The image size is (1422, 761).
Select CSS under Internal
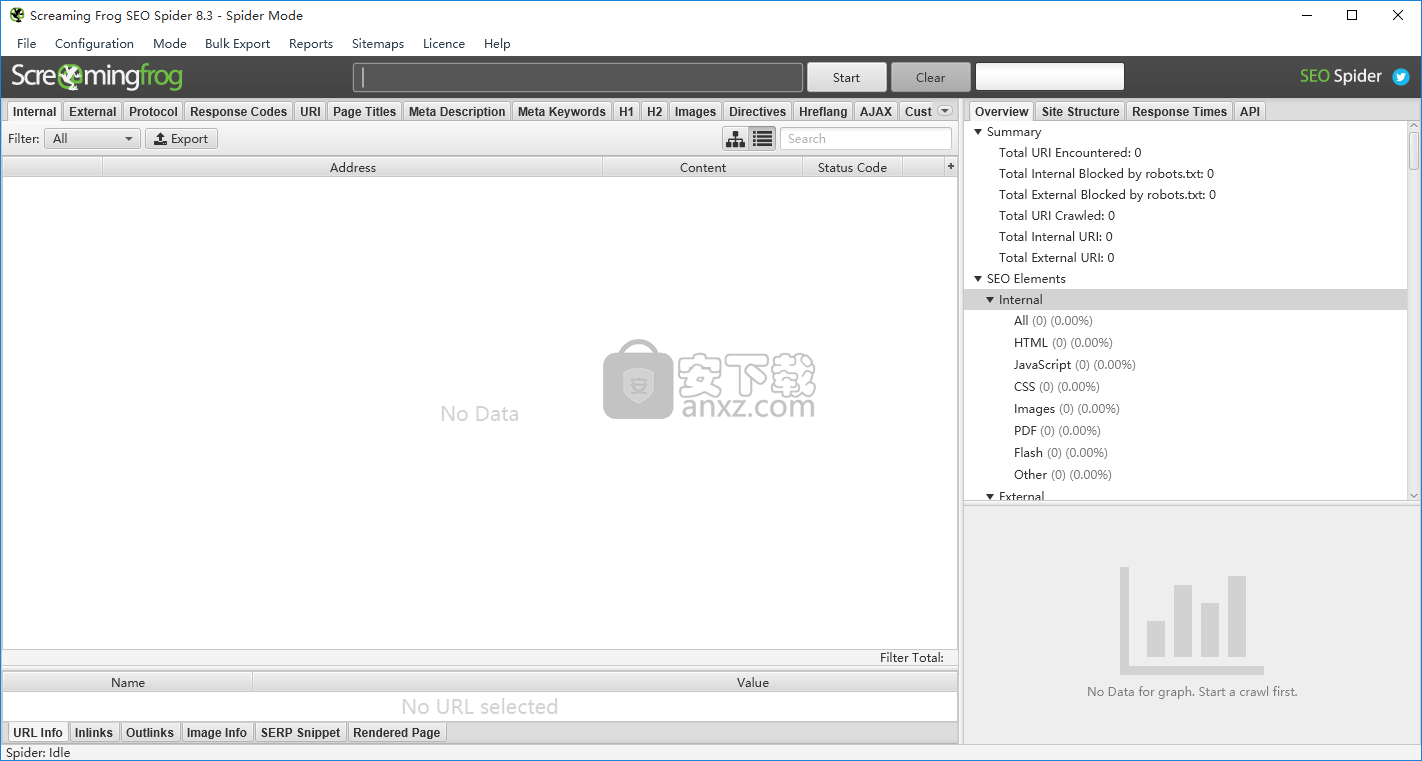click(x=1056, y=387)
